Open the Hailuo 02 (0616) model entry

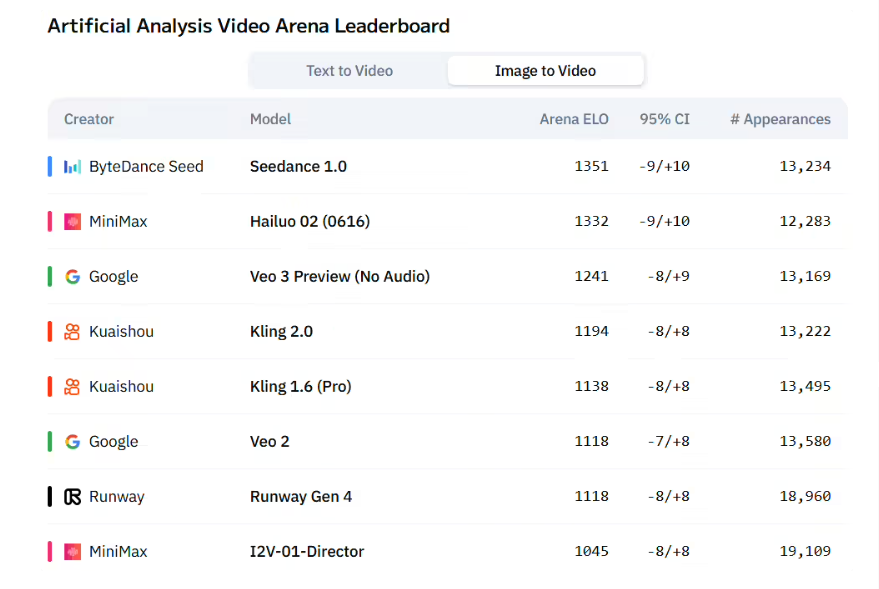coord(310,221)
